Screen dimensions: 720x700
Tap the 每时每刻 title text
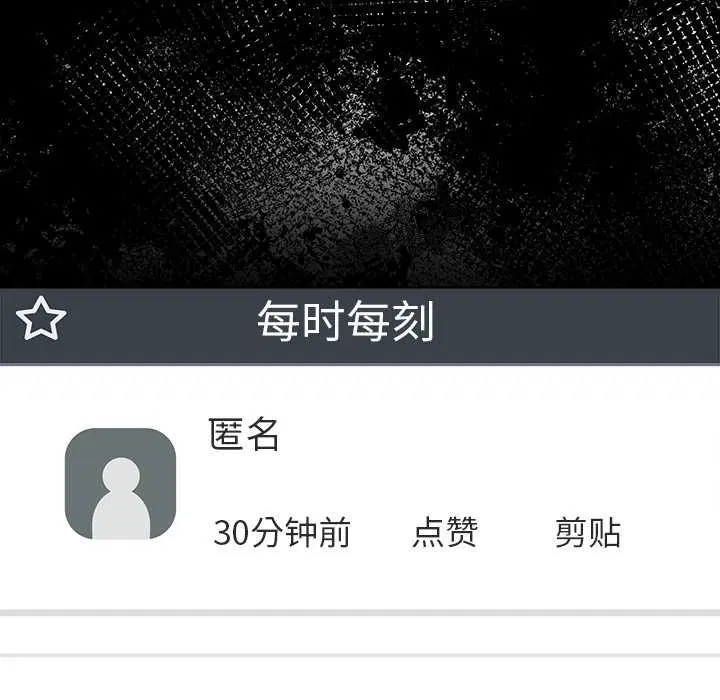345,321
